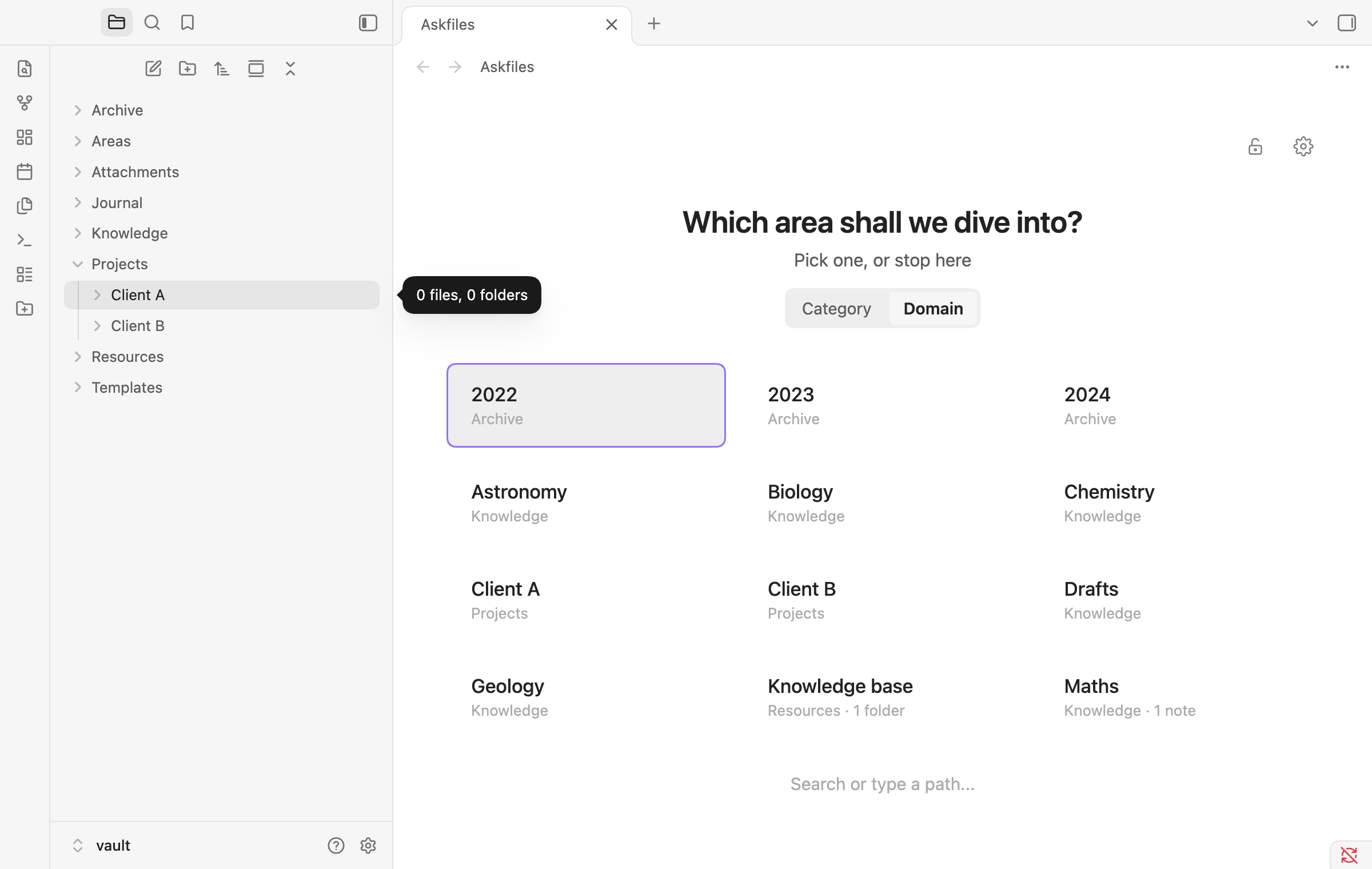Image resolution: width=1372 pixels, height=869 pixels.
Task: Collapse all folders in explorer
Action: (290, 69)
